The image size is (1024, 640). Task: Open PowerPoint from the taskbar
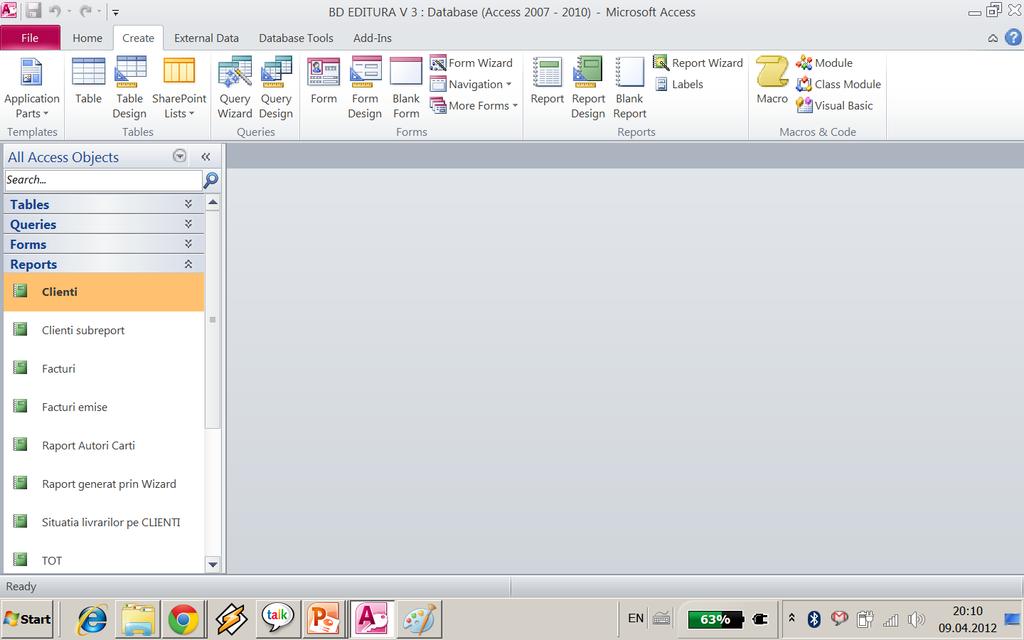click(x=323, y=619)
